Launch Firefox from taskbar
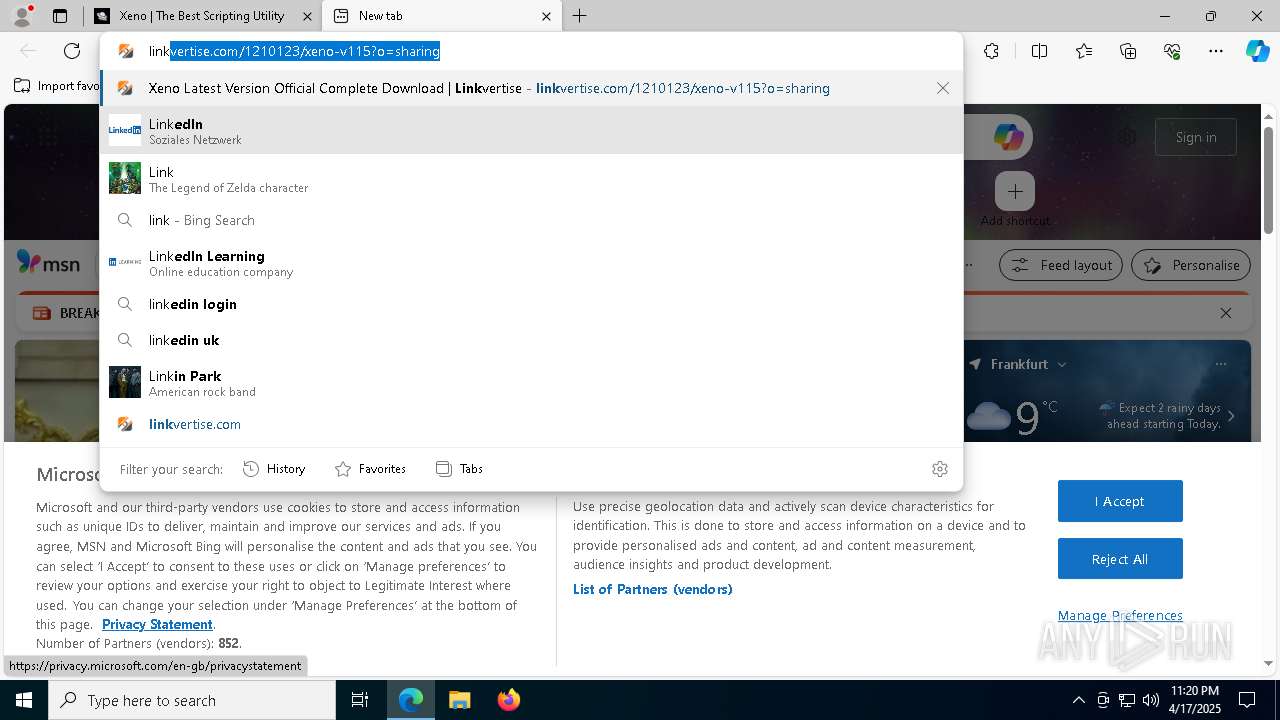 click(x=508, y=700)
